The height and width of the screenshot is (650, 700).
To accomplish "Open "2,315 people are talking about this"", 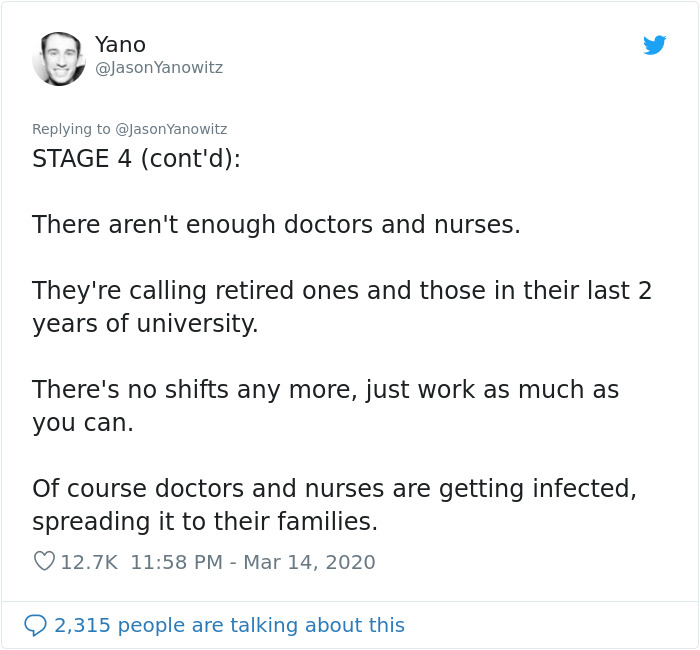I will 229,625.
